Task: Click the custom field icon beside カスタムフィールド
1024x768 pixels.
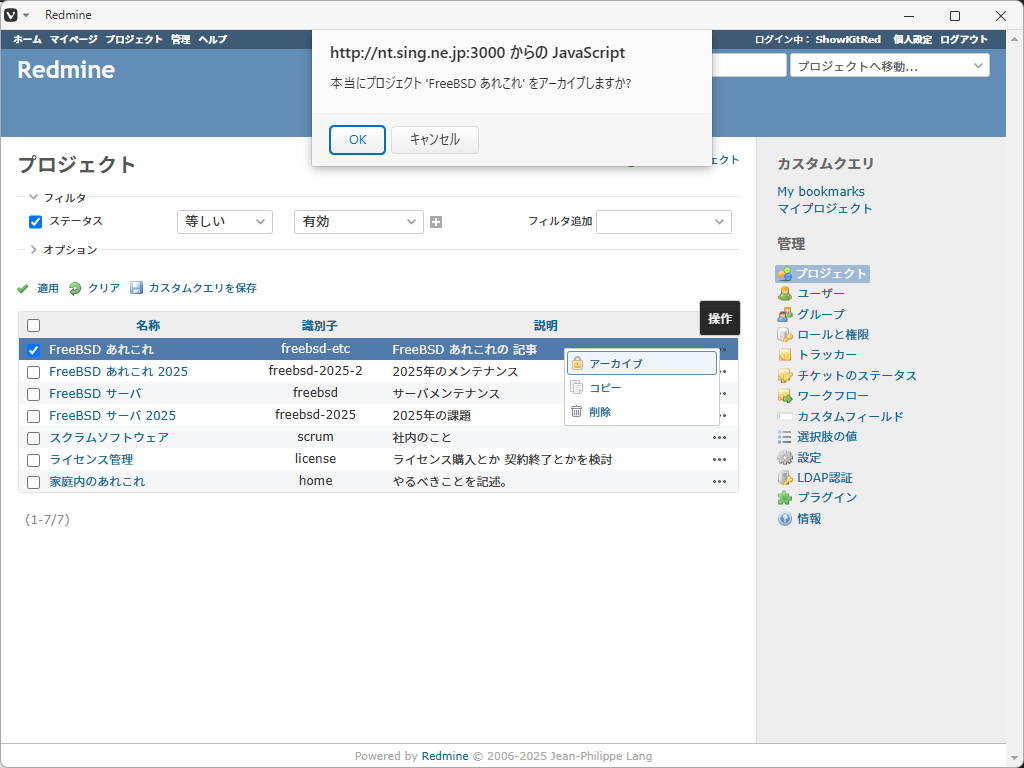Action: pyautogui.click(x=785, y=417)
